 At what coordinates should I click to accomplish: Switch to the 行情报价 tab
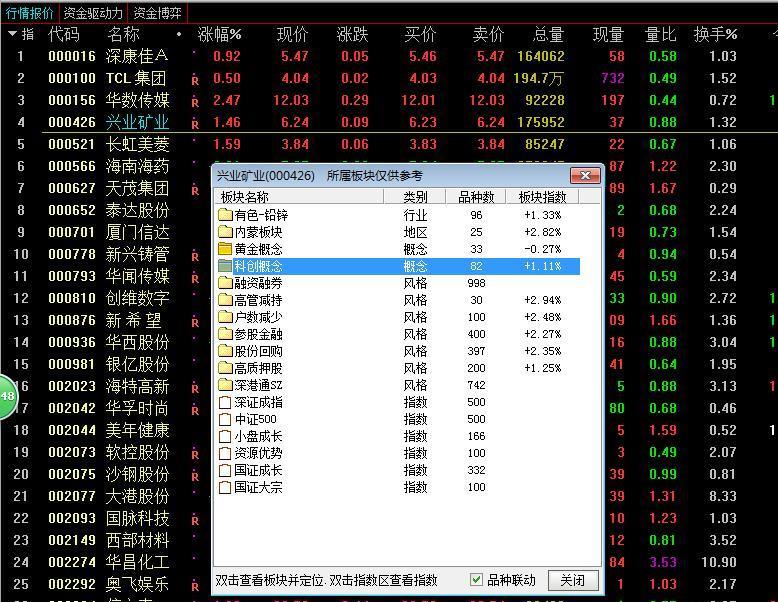(x=29, y=13)
